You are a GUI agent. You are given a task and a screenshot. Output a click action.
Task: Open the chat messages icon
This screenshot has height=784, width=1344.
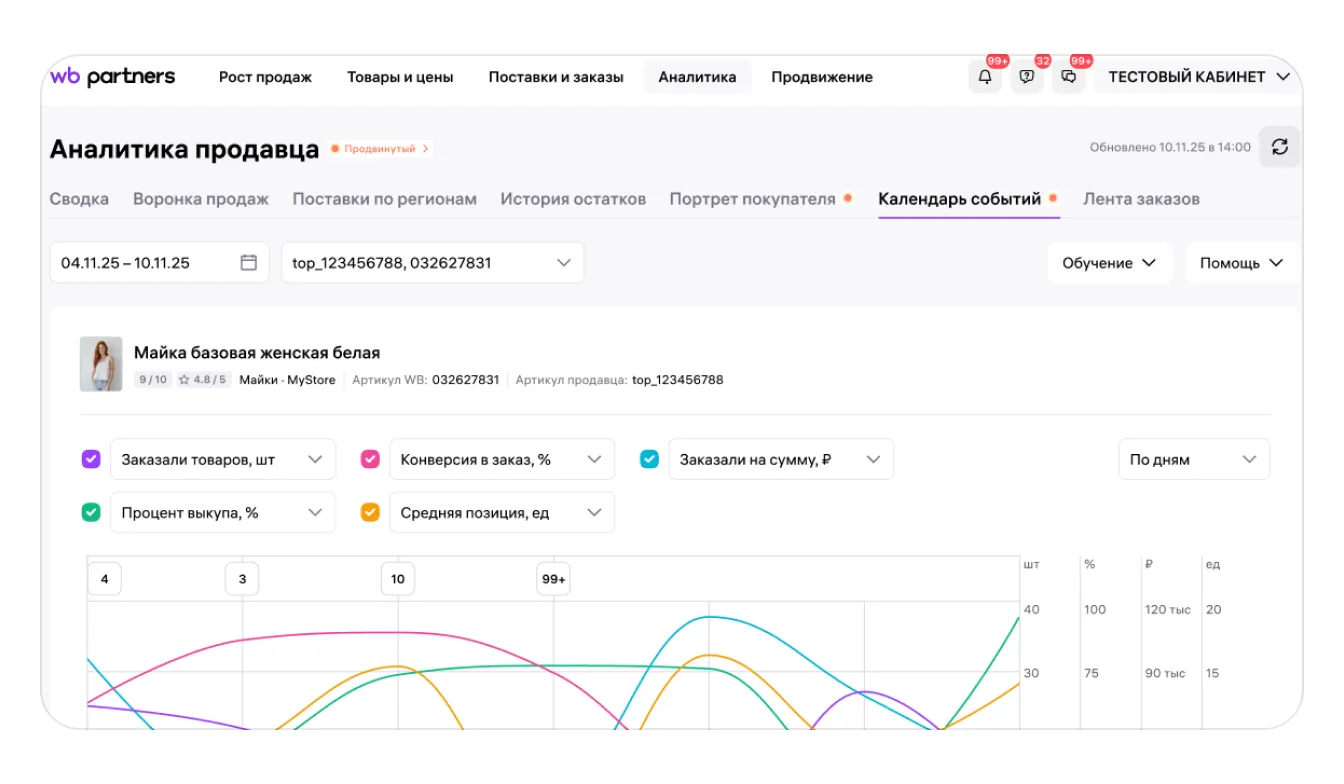pyautogui.click(x=1068, y=77)
